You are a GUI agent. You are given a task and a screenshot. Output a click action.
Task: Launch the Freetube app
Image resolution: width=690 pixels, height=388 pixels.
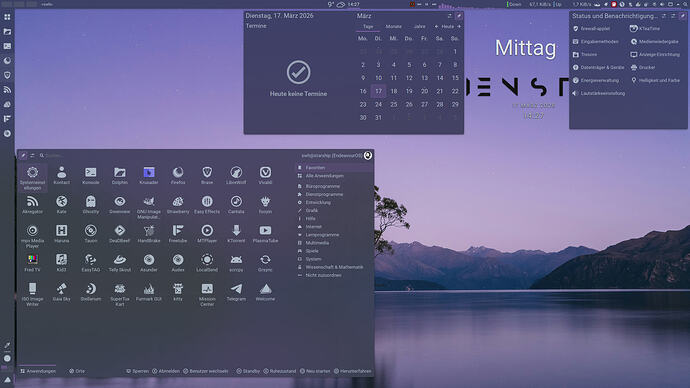pos(178,234)
